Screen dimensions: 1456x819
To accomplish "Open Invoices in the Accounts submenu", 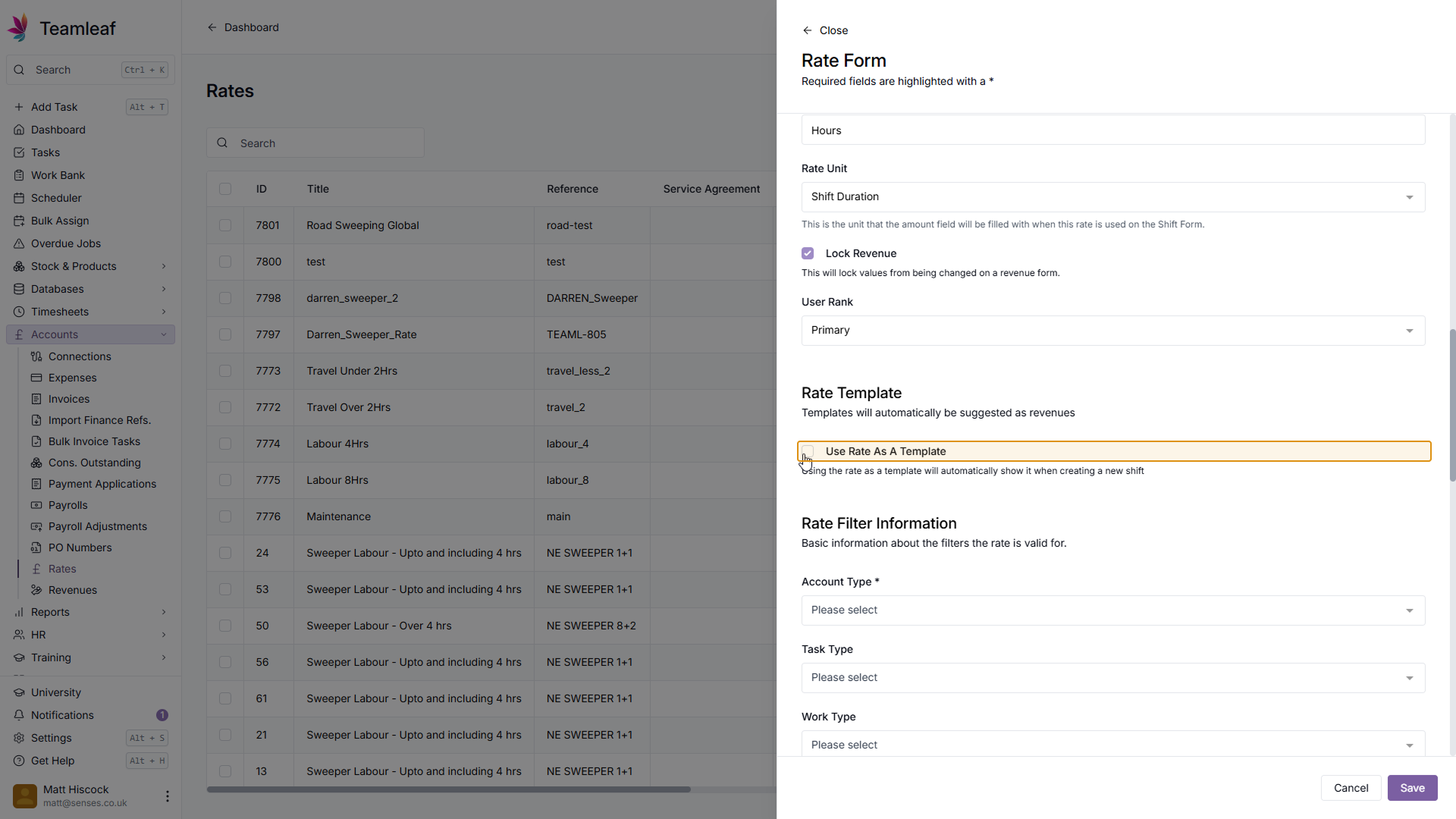I will point(69,399).
